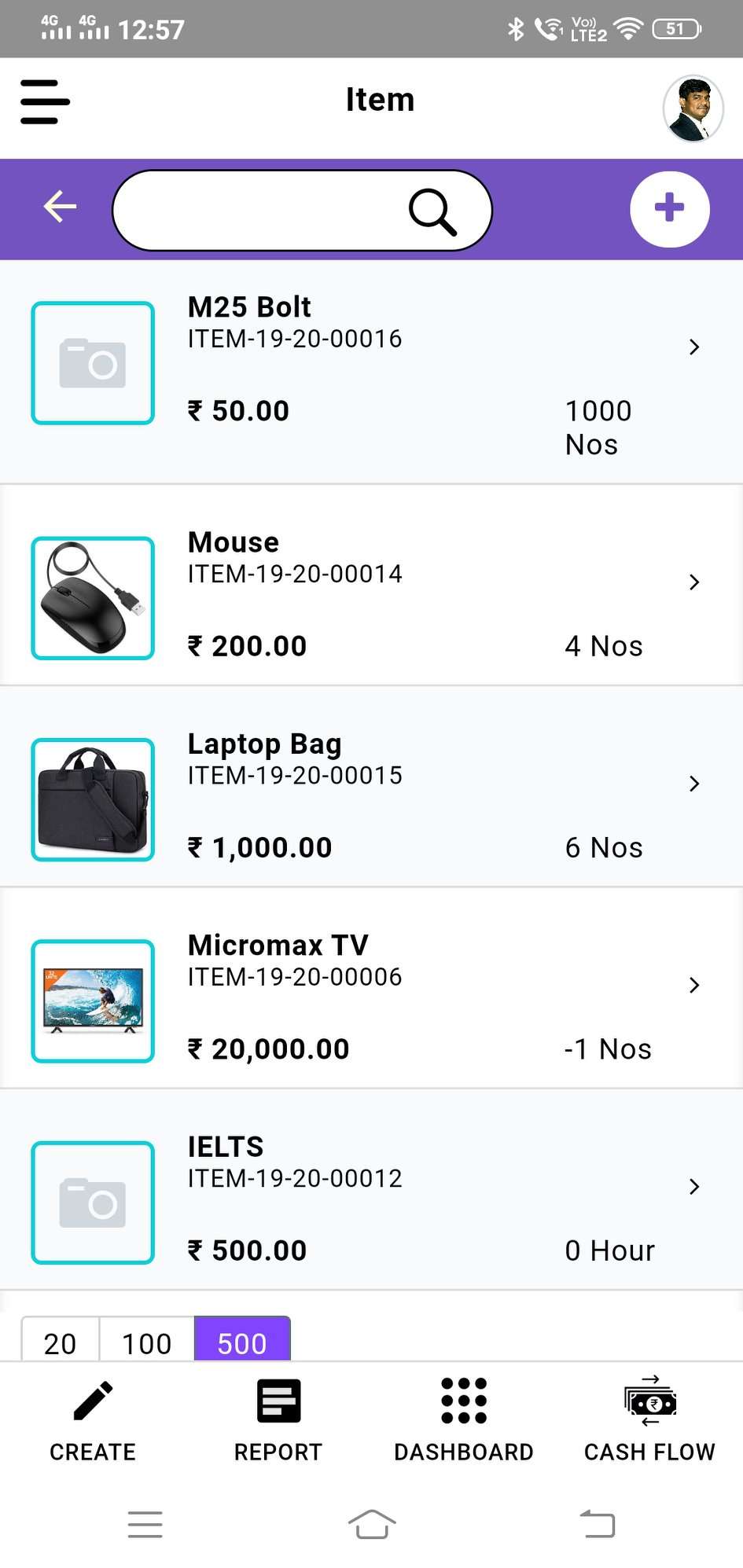Set page size to 100
743x1568 pixels.
click(147, 1342)
